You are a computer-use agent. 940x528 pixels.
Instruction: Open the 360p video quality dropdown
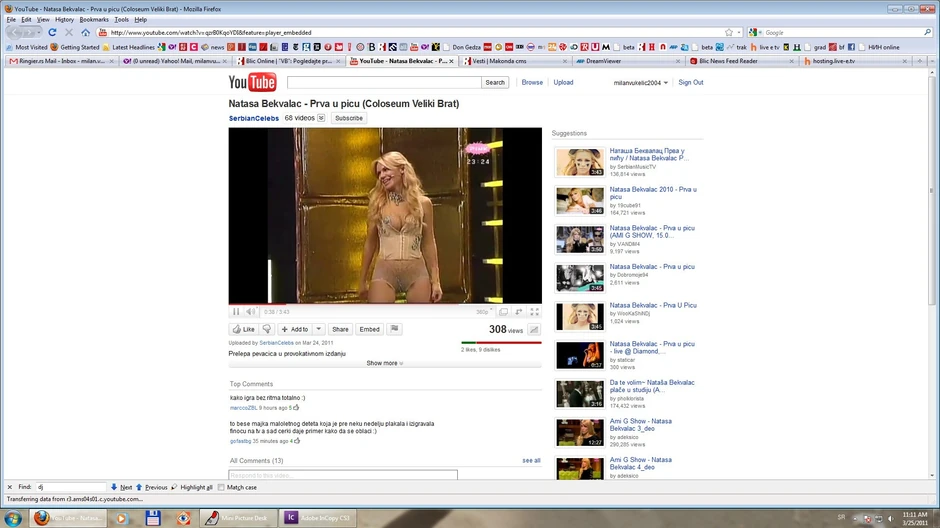484,312
